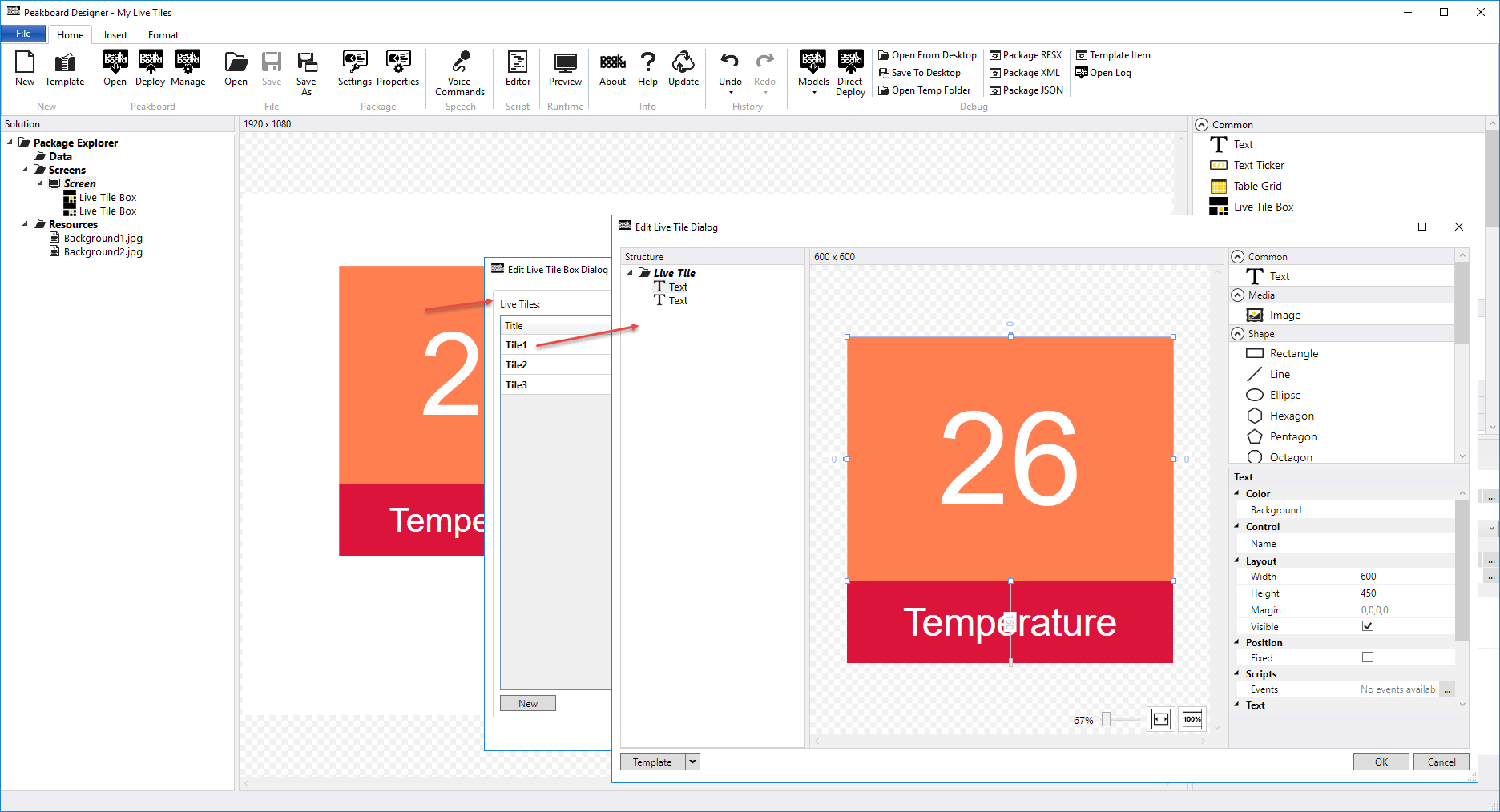This screenshot has height=812, width=1500.
Task: Choose the Rectangle shape control
Action: tap(1293, 353)
